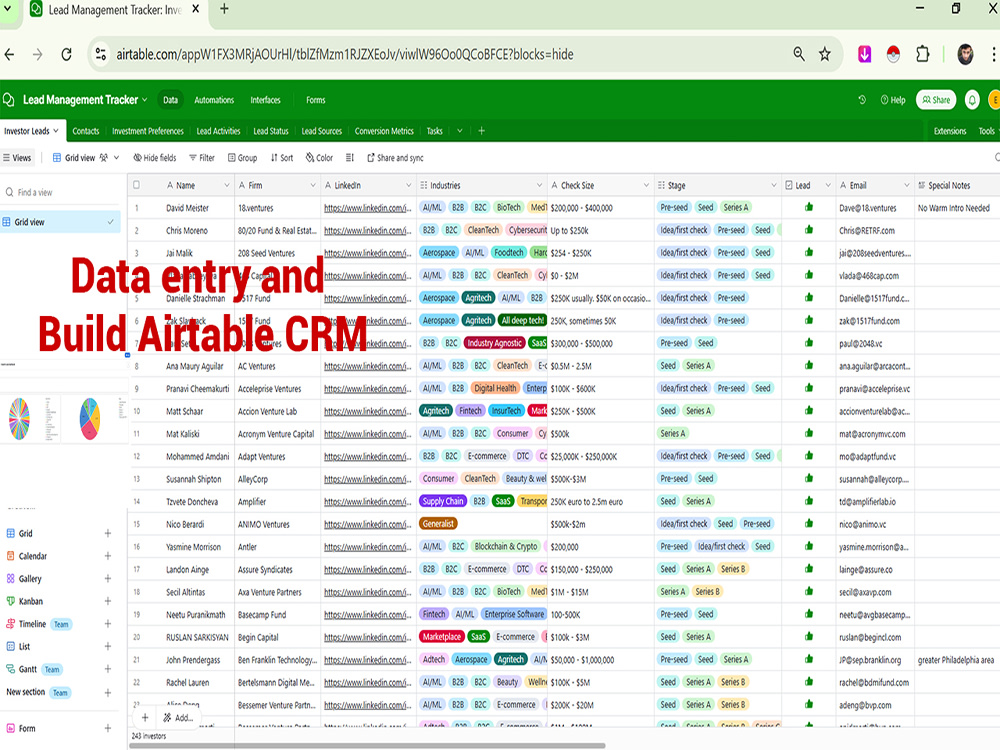Viewport: 1000px width, 750px height.
Task: Click the Generalist tag for Nico Berardi
Action: point(438,524)
